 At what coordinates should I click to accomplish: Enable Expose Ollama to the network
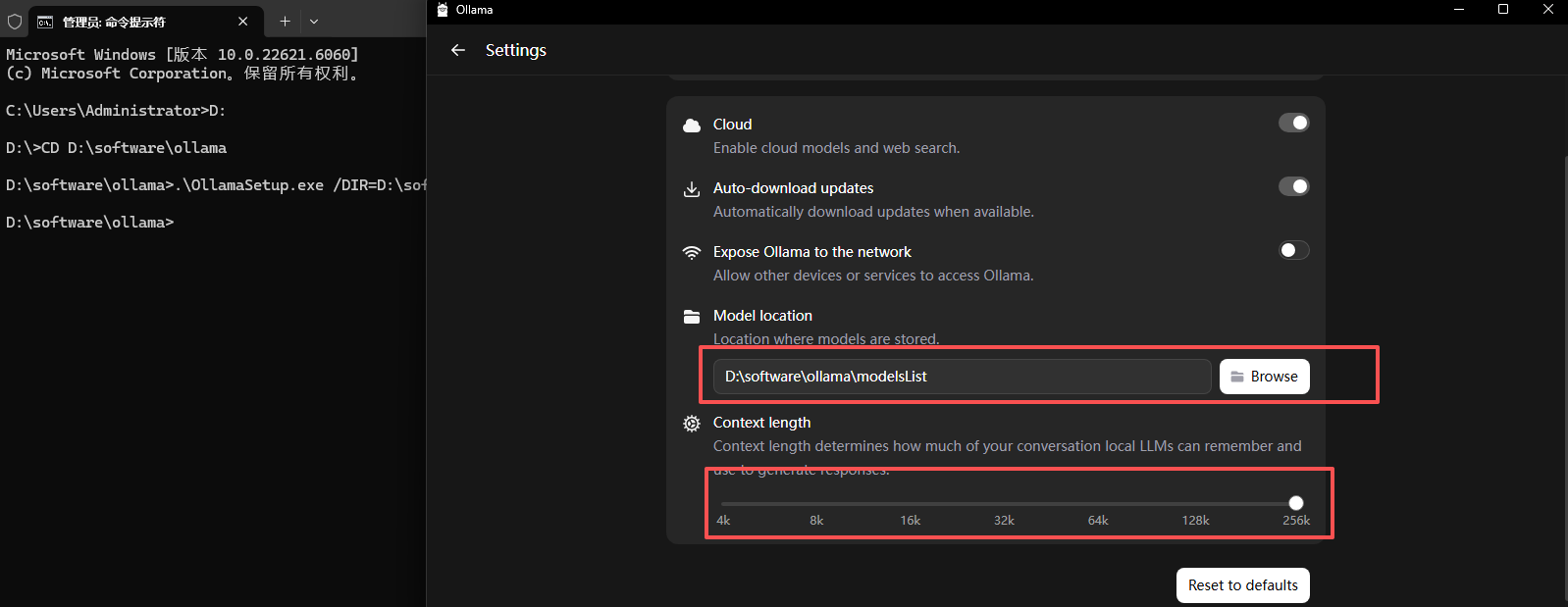click(1293, 250)
